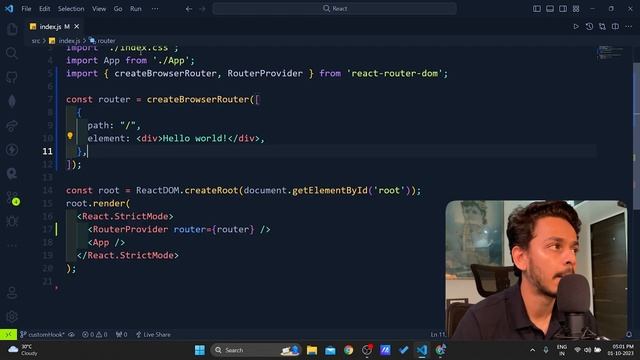Viewport: 640px width, 360px height.
Task: Select the index.js editor tab
Action: pyautogui.click(x=54, y=27)
